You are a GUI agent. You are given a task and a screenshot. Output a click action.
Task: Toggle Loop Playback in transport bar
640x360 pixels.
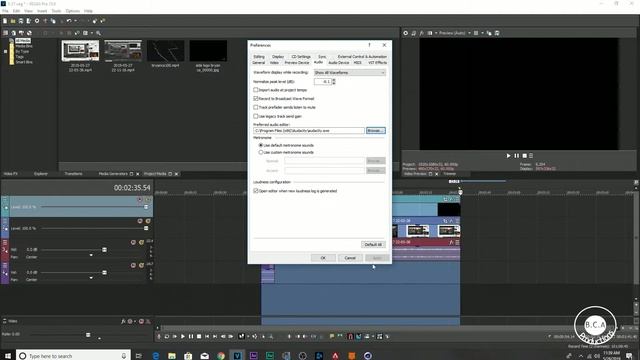(167, 336)
